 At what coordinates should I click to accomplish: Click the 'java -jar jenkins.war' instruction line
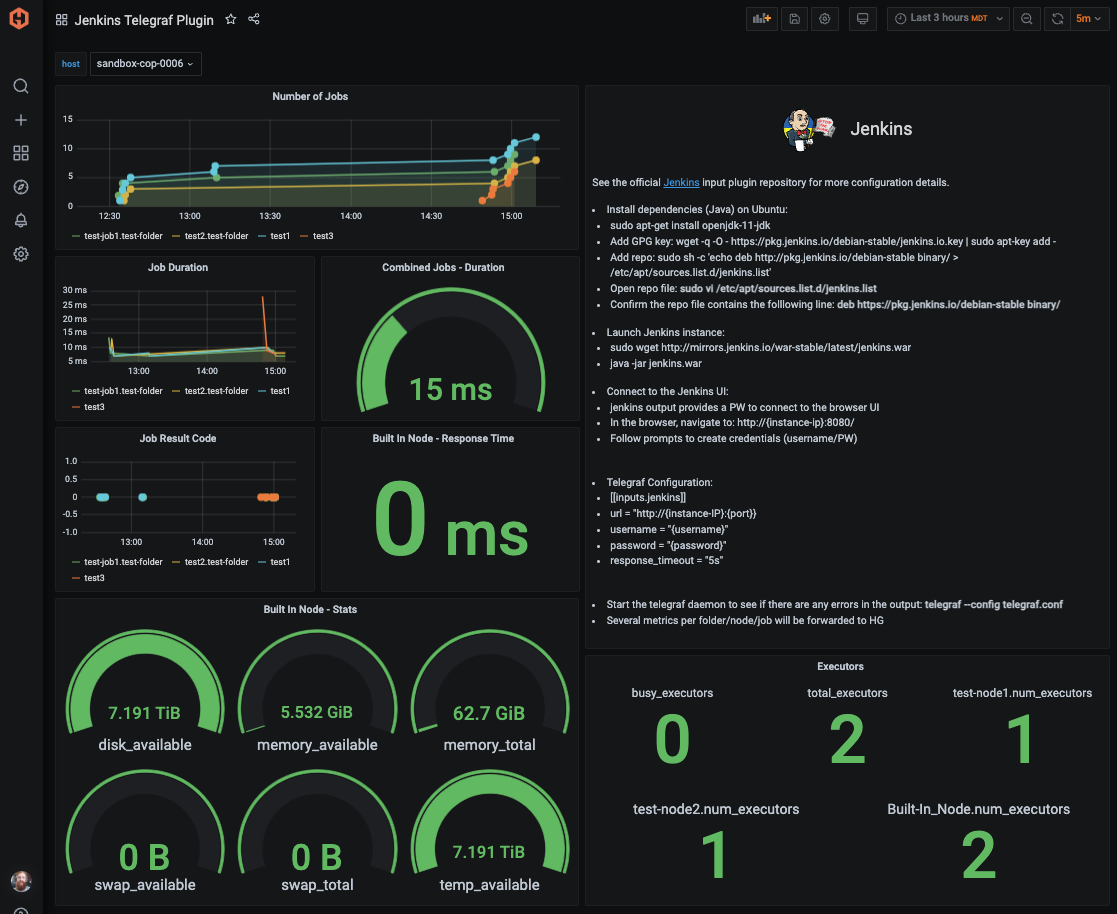pos(655,363)
